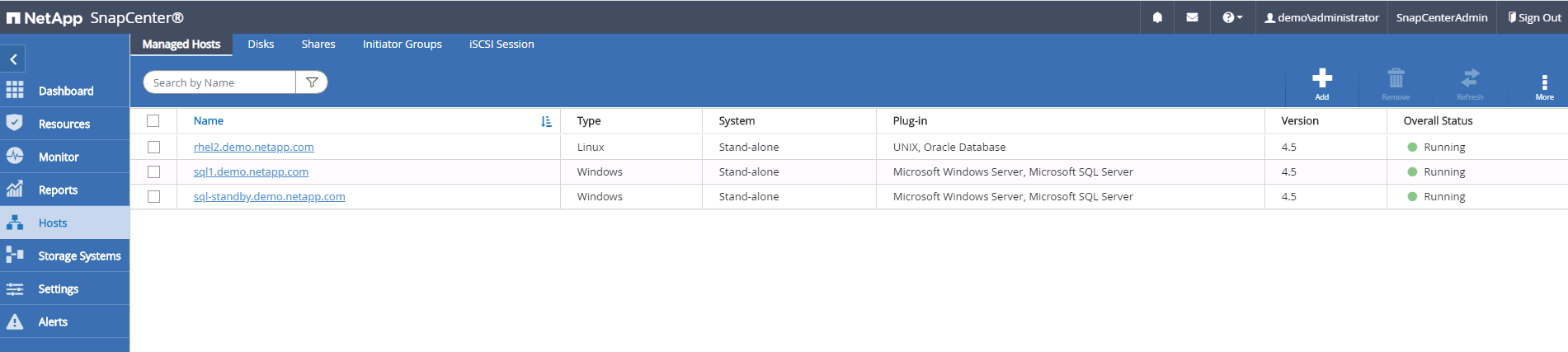This screenshot has width=1568, height=352.
Task: Open Dashboard from the sidebar
Action: coord(65,91)
